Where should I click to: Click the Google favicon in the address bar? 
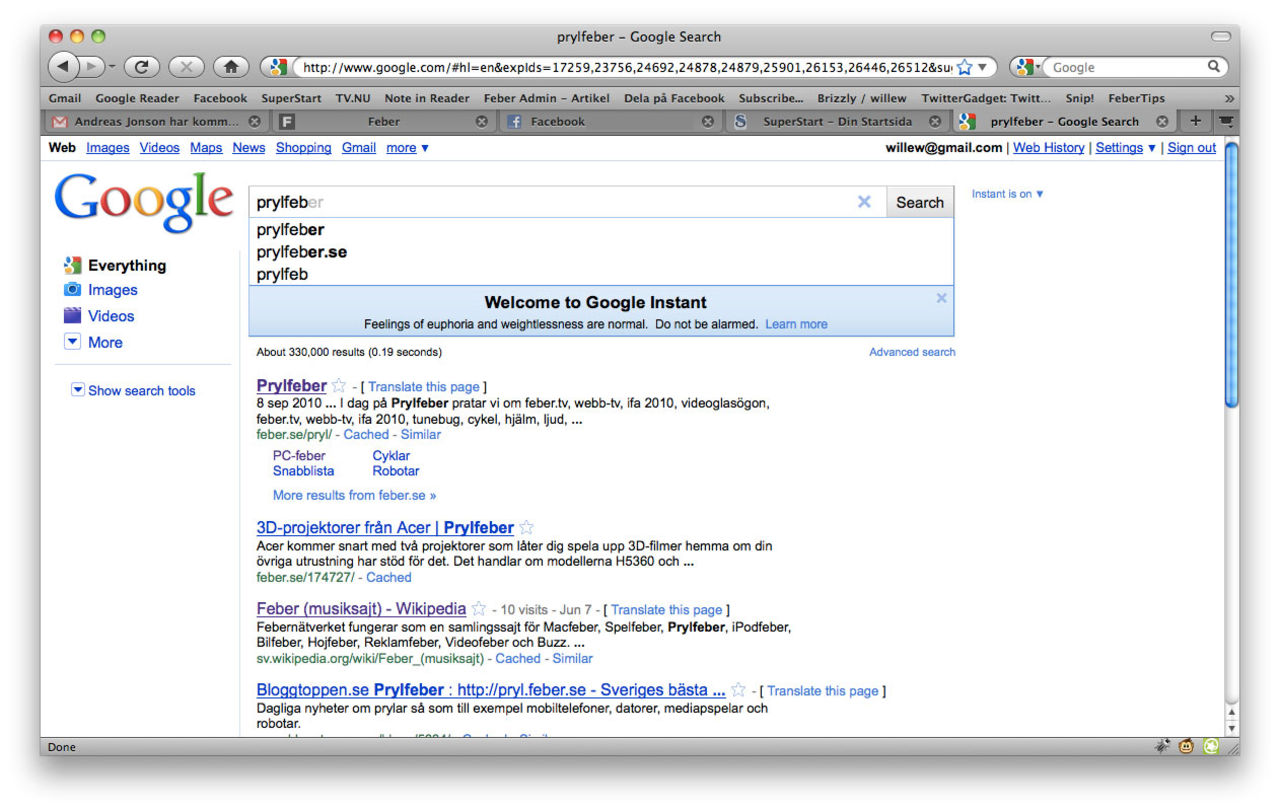(277, 66)
